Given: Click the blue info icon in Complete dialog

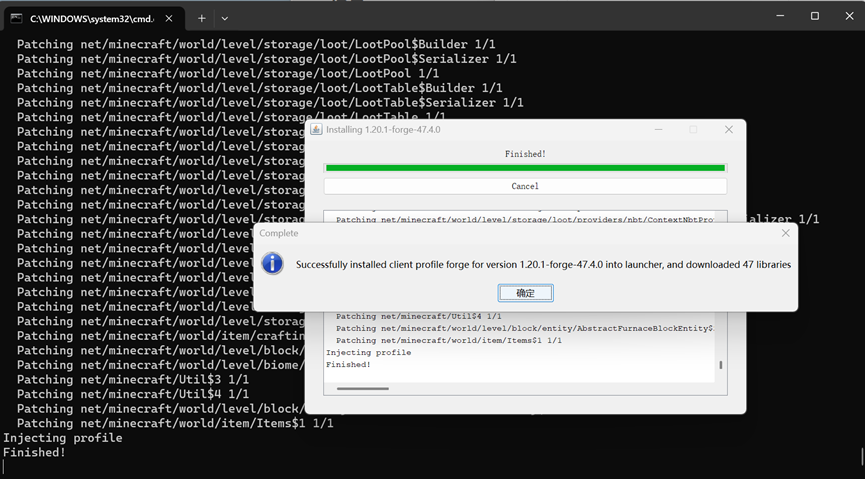Looking at the screenshot, I should click(x=273, y=264).
